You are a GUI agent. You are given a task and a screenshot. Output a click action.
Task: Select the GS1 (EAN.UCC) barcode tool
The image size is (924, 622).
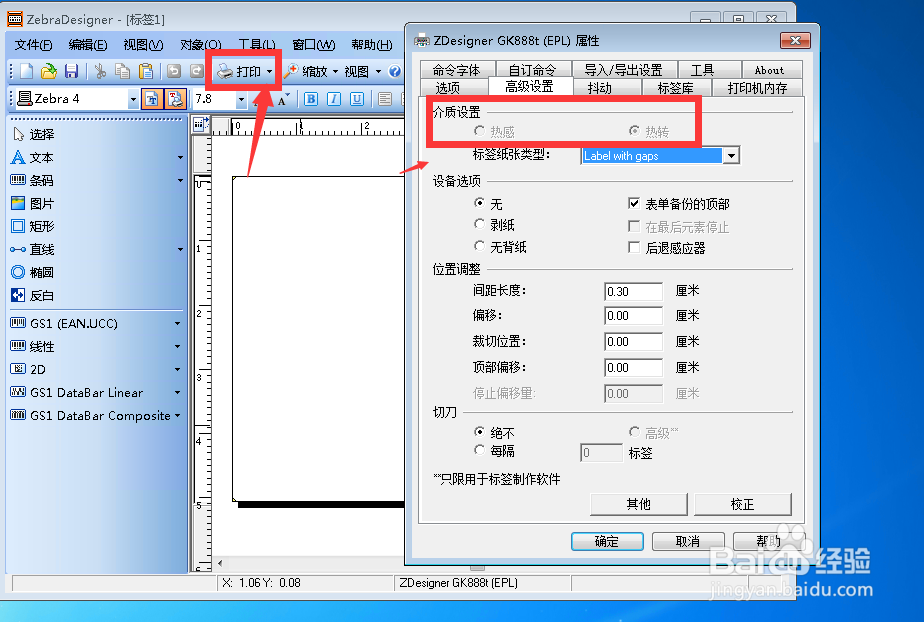click(x=64, y=323)
